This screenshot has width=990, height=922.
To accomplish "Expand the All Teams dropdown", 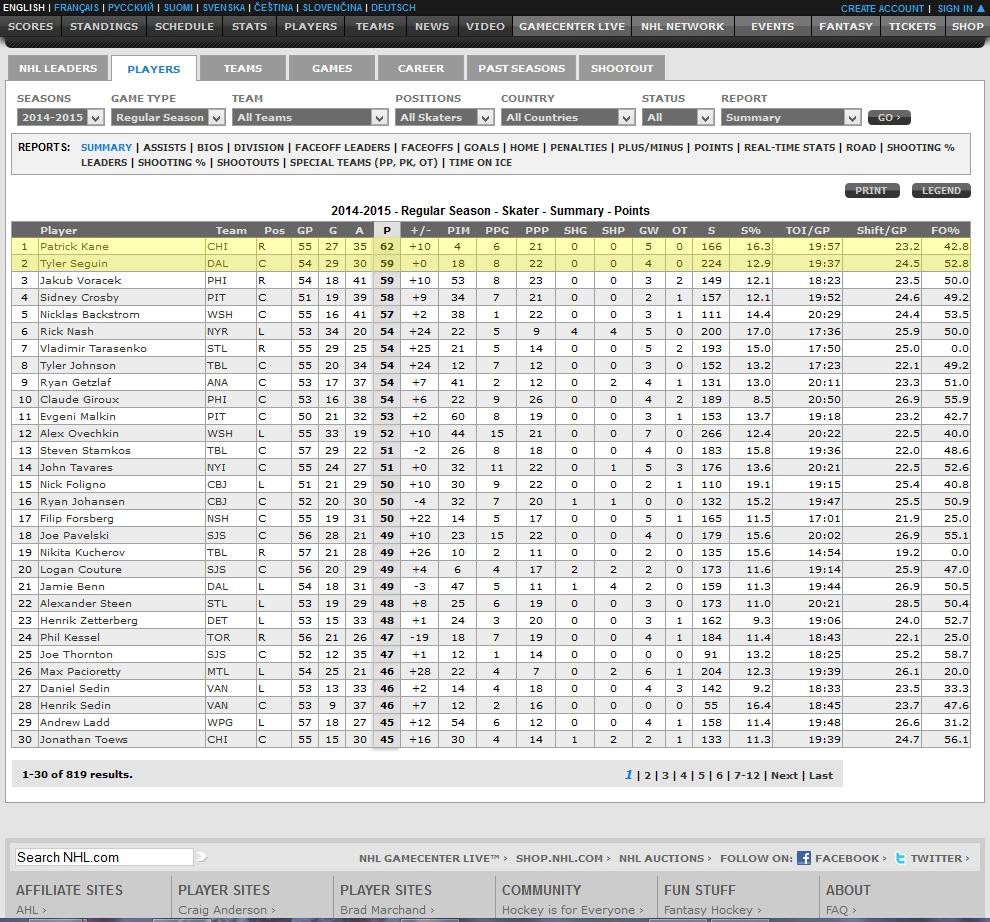I will pos(309,117).
